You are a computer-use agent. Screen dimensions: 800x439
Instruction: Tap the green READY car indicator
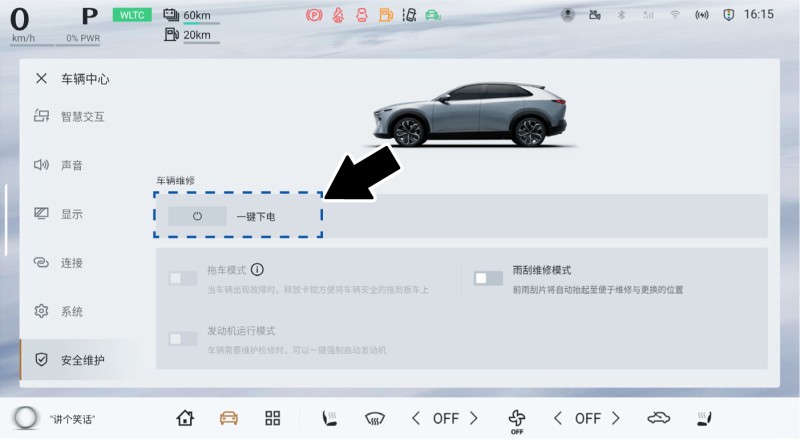click(x=433, y=15)
